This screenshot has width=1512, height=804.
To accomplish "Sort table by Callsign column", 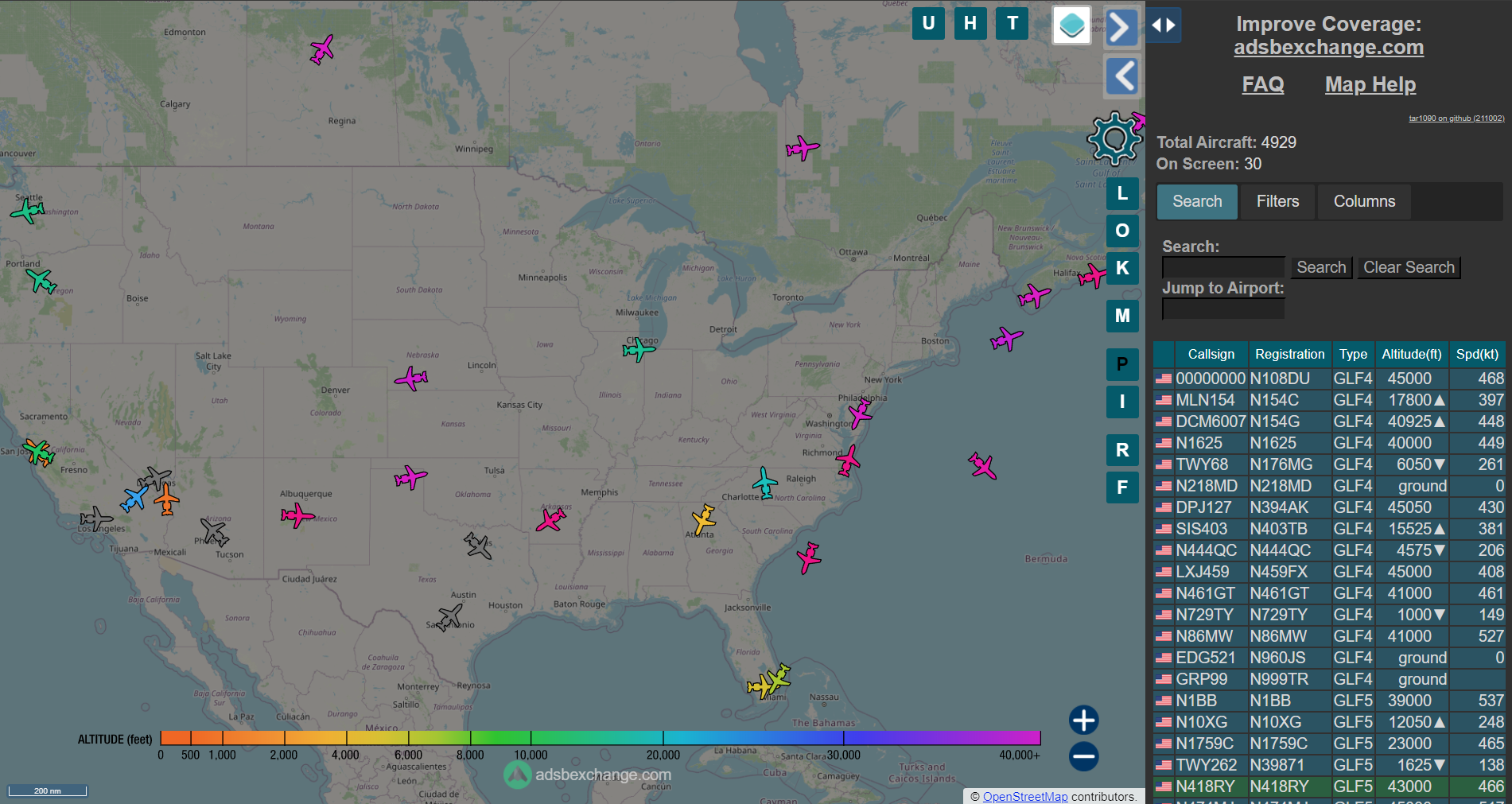I will 1211,354.
